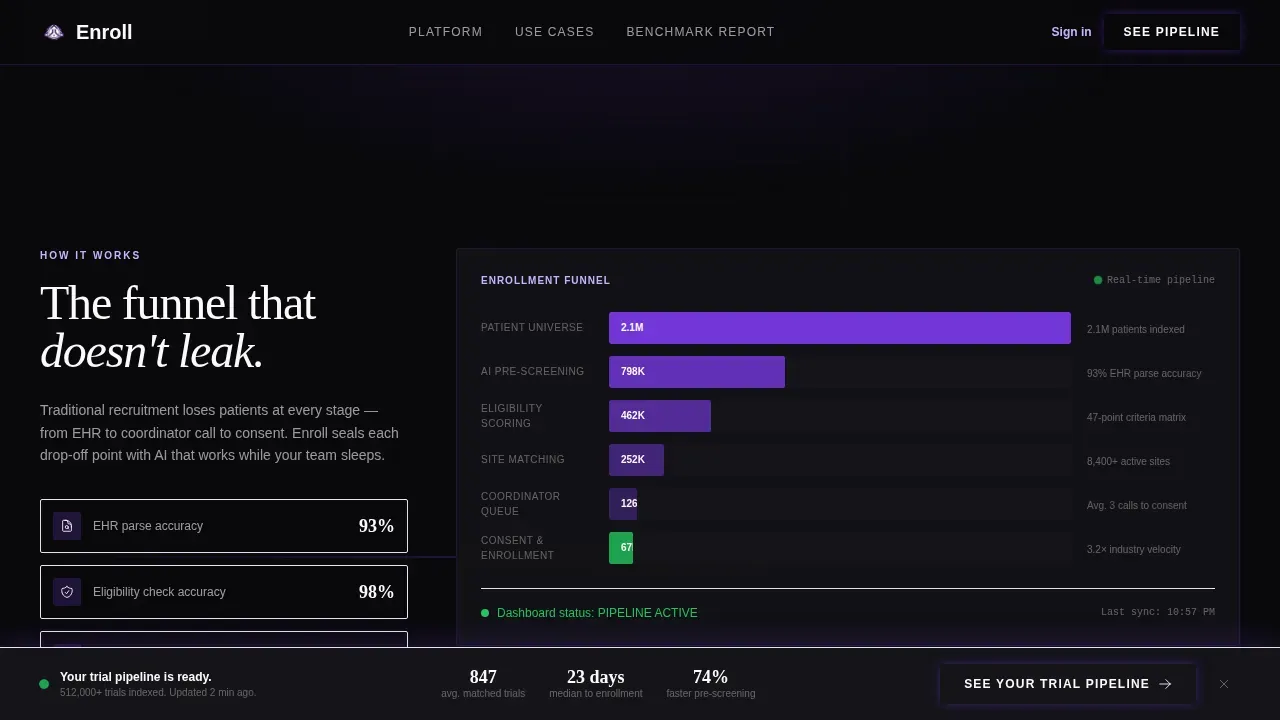The width and height of the screenshot is (1280, 720).
Task: Click the Enroll logo icon
Action: 54,32
